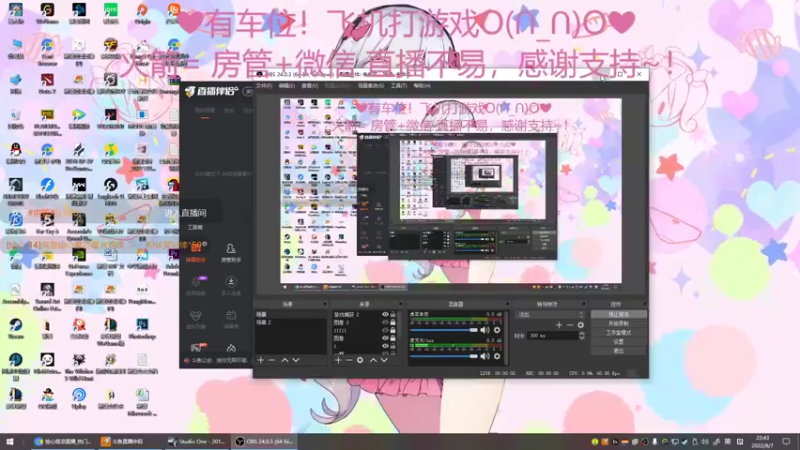The image size is (800, 450).
Task: Open the Windows Start button
Action: (10, 441)
